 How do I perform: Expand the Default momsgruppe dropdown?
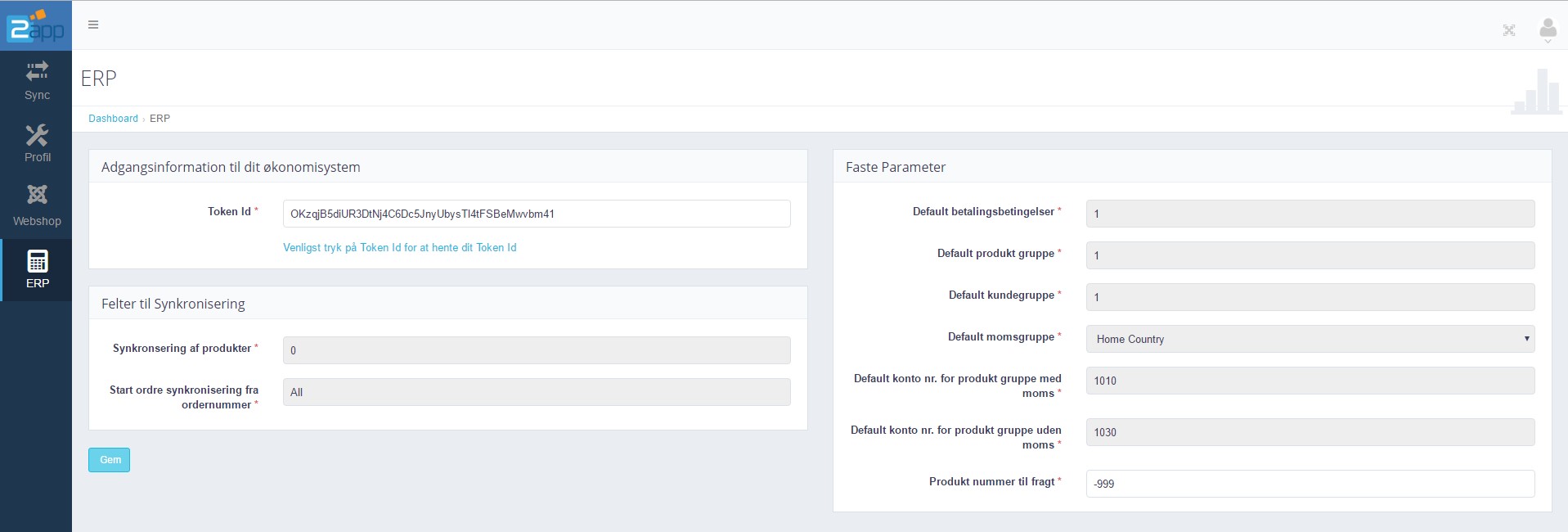(x=1310, y=339)
